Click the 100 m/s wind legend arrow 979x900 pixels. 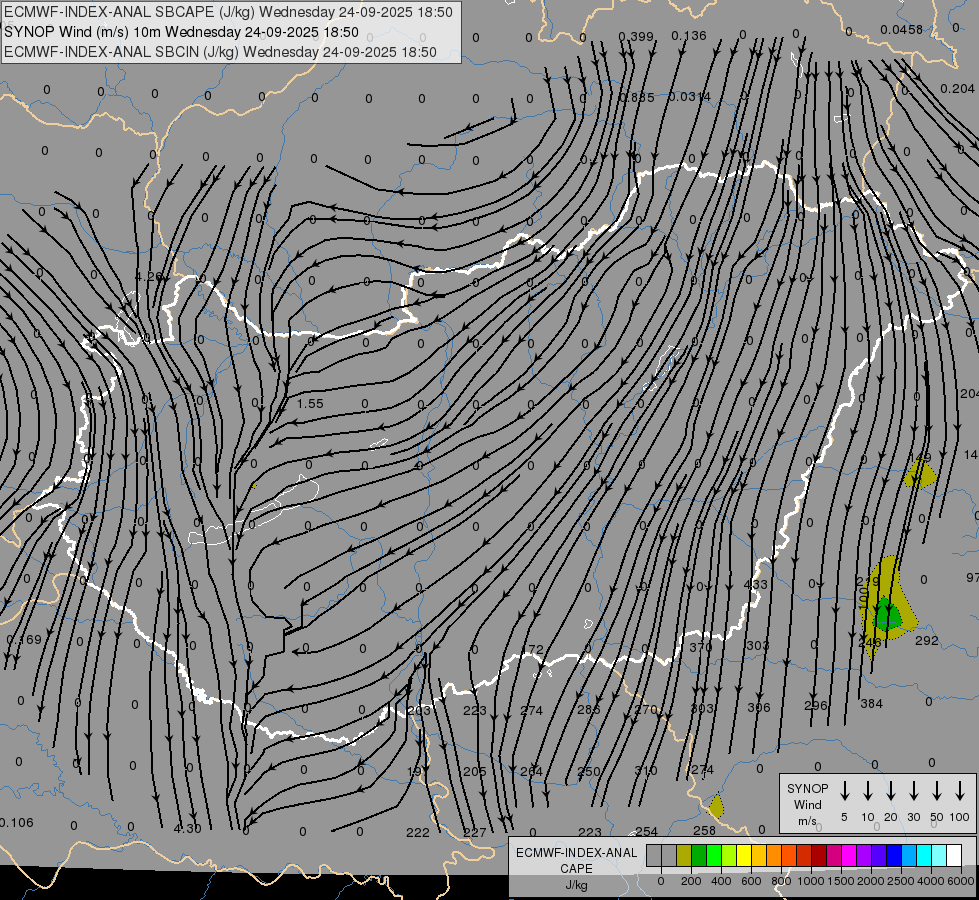[960, 791]
